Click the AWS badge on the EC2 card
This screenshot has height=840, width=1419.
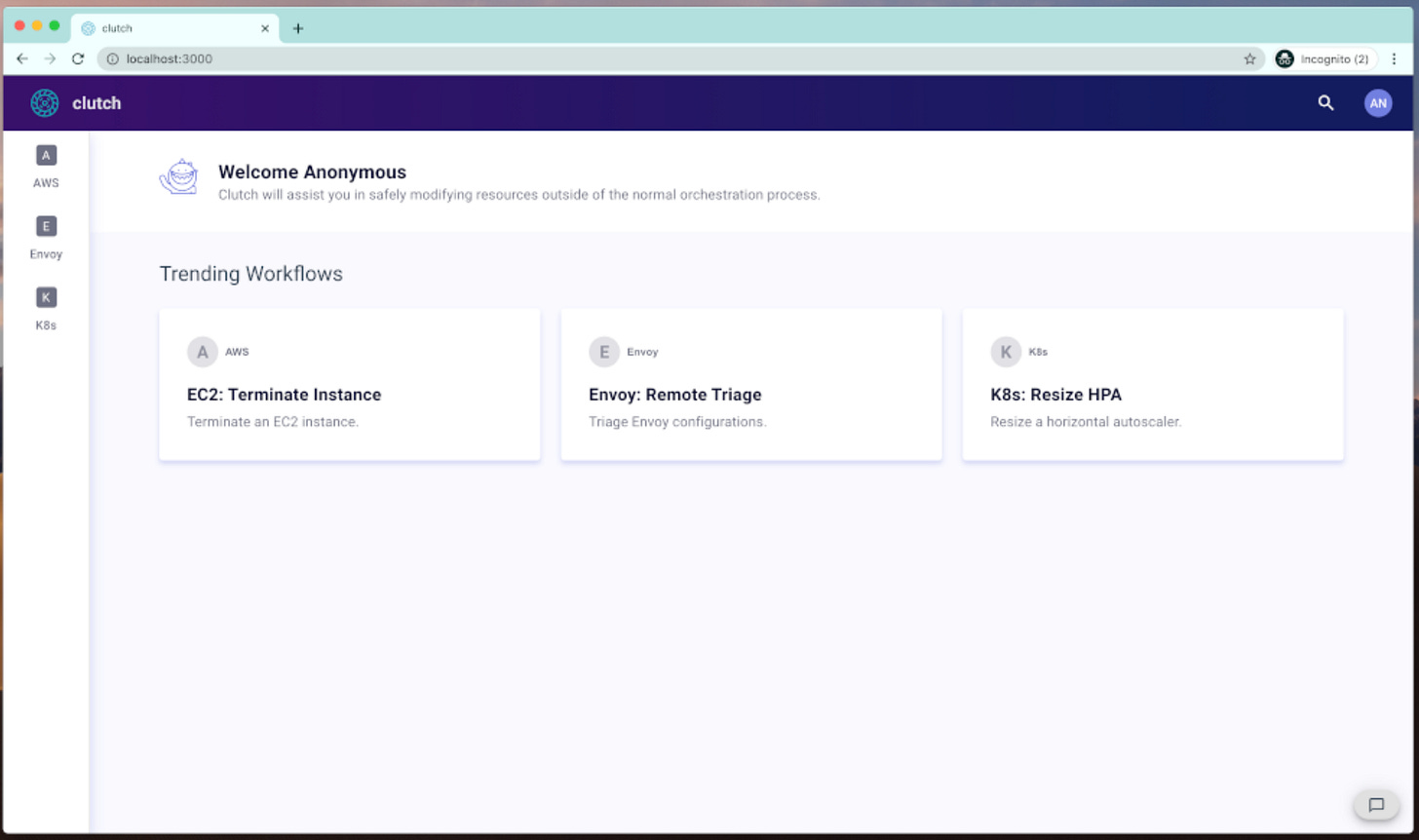pyautogui.click(x=203, y=352)
